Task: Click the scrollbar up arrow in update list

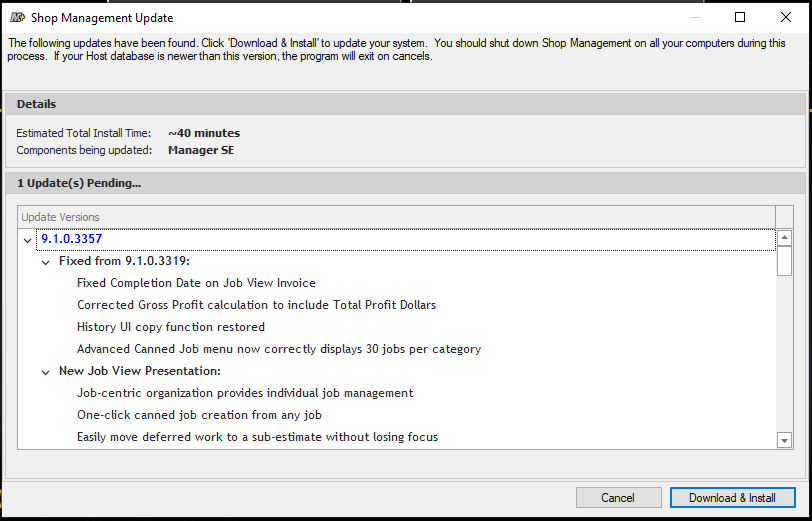Action: click(785, 238)
